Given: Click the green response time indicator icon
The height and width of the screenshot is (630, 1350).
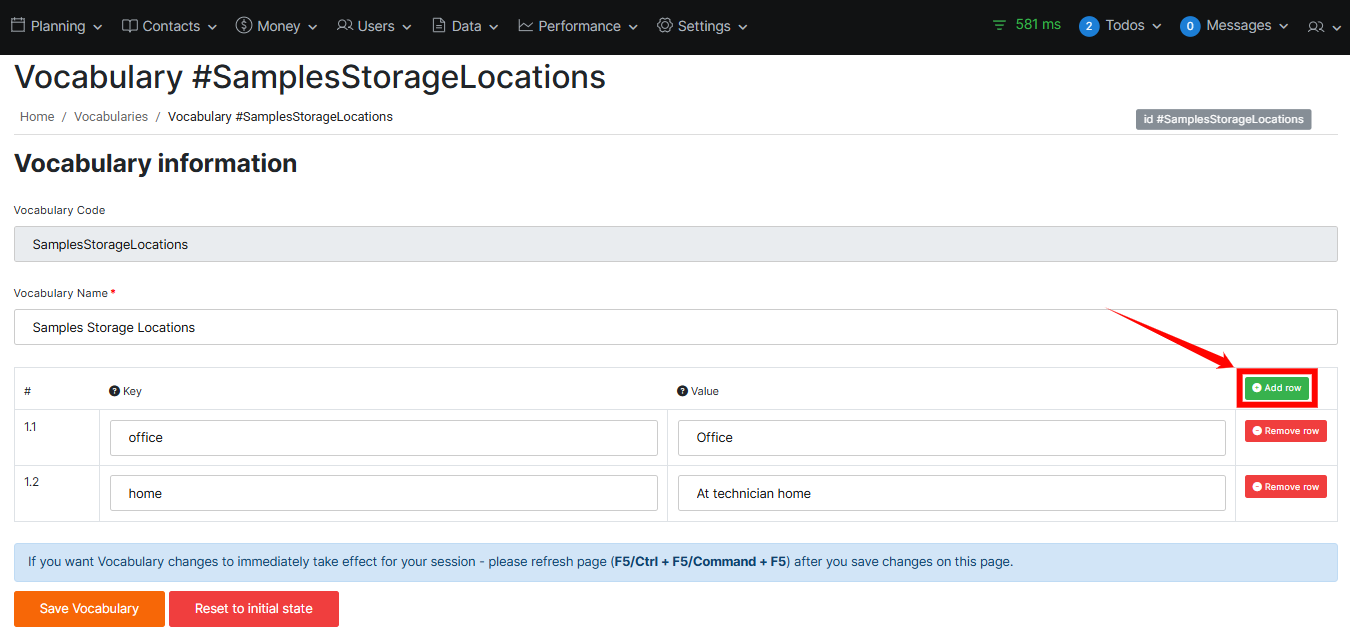Looking at the screenshot, I should point(999,25).
